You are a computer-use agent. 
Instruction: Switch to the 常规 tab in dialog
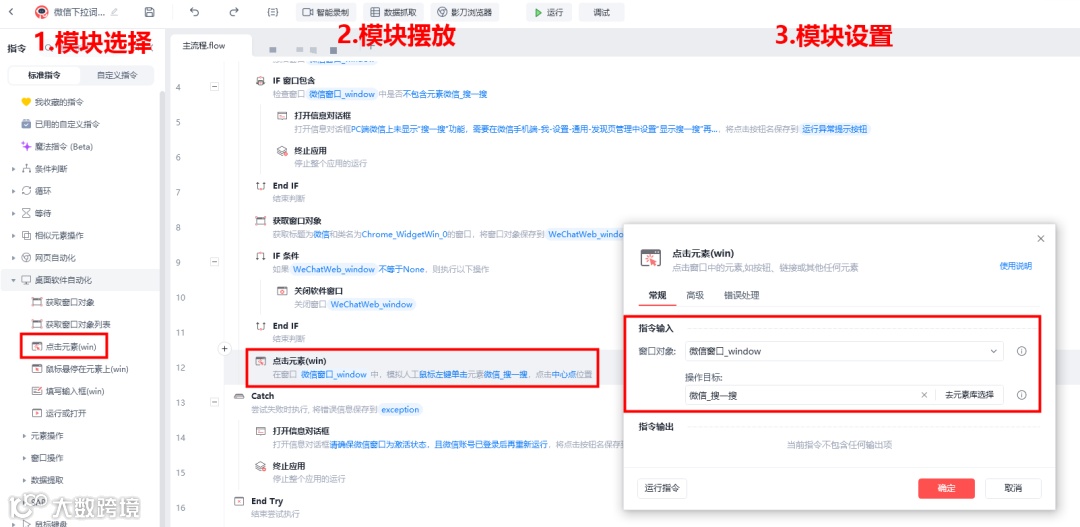point(657,296)
